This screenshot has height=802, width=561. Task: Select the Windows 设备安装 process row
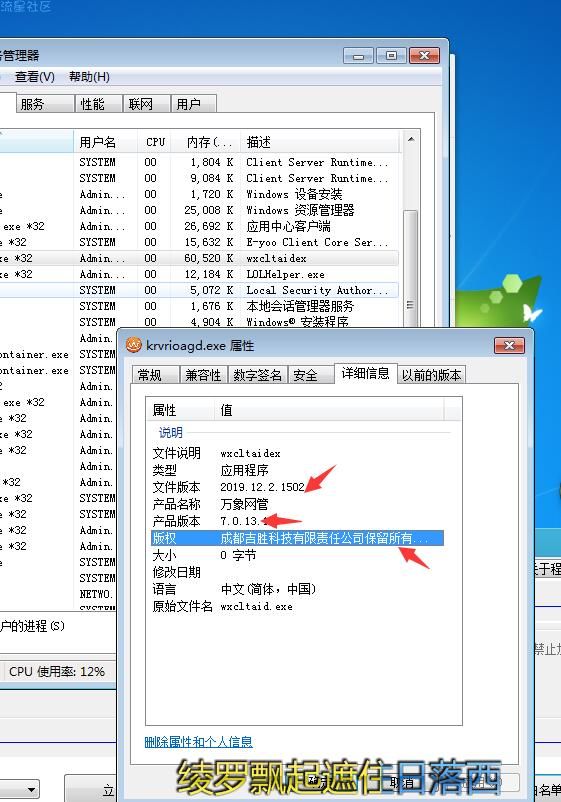click(x=199, y=194)
